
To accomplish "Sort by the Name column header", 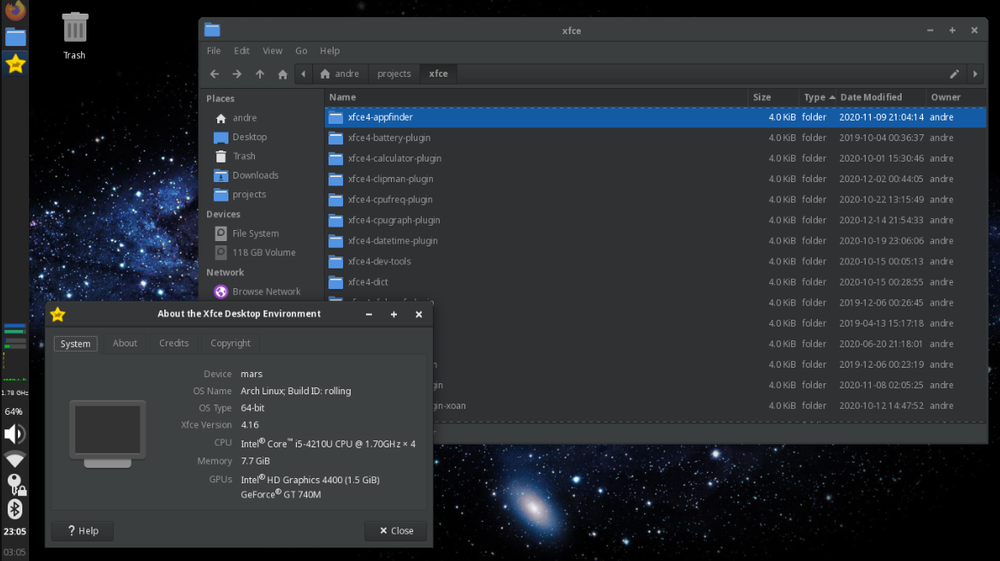I will [536, 97].
